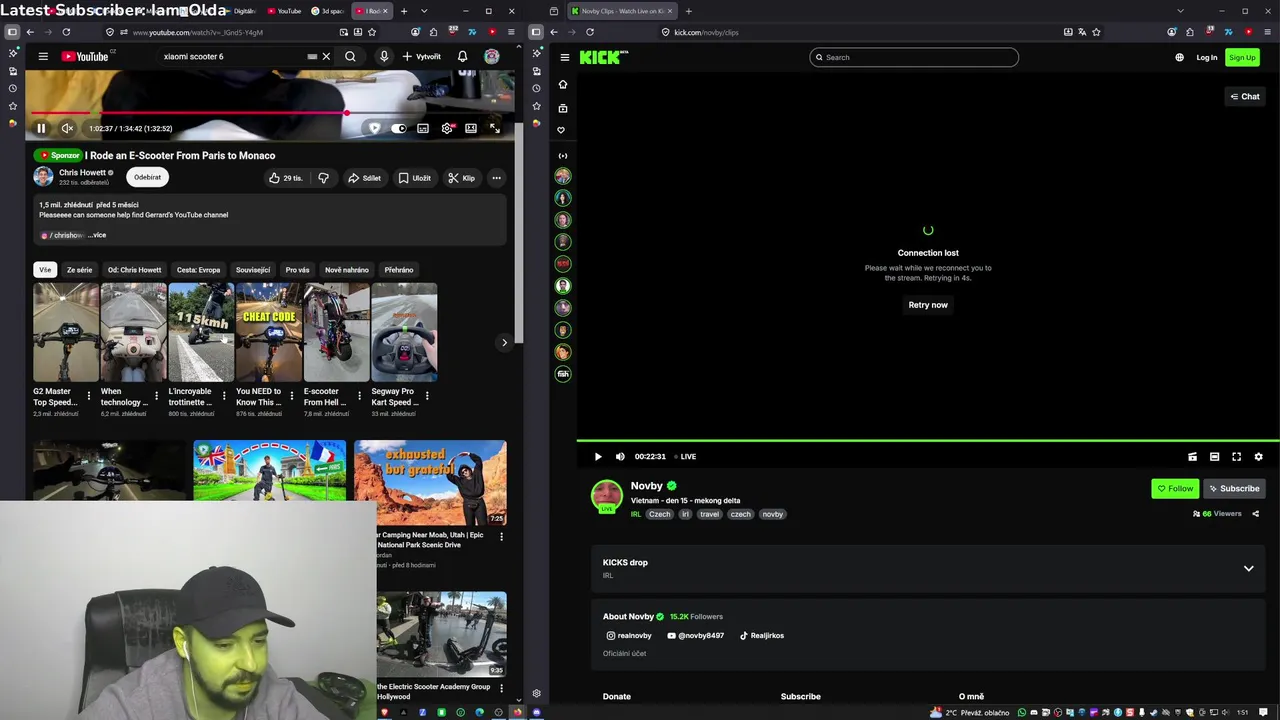Open YouTube notifications bell
The image size is (1280, 720).
[462, 56]
